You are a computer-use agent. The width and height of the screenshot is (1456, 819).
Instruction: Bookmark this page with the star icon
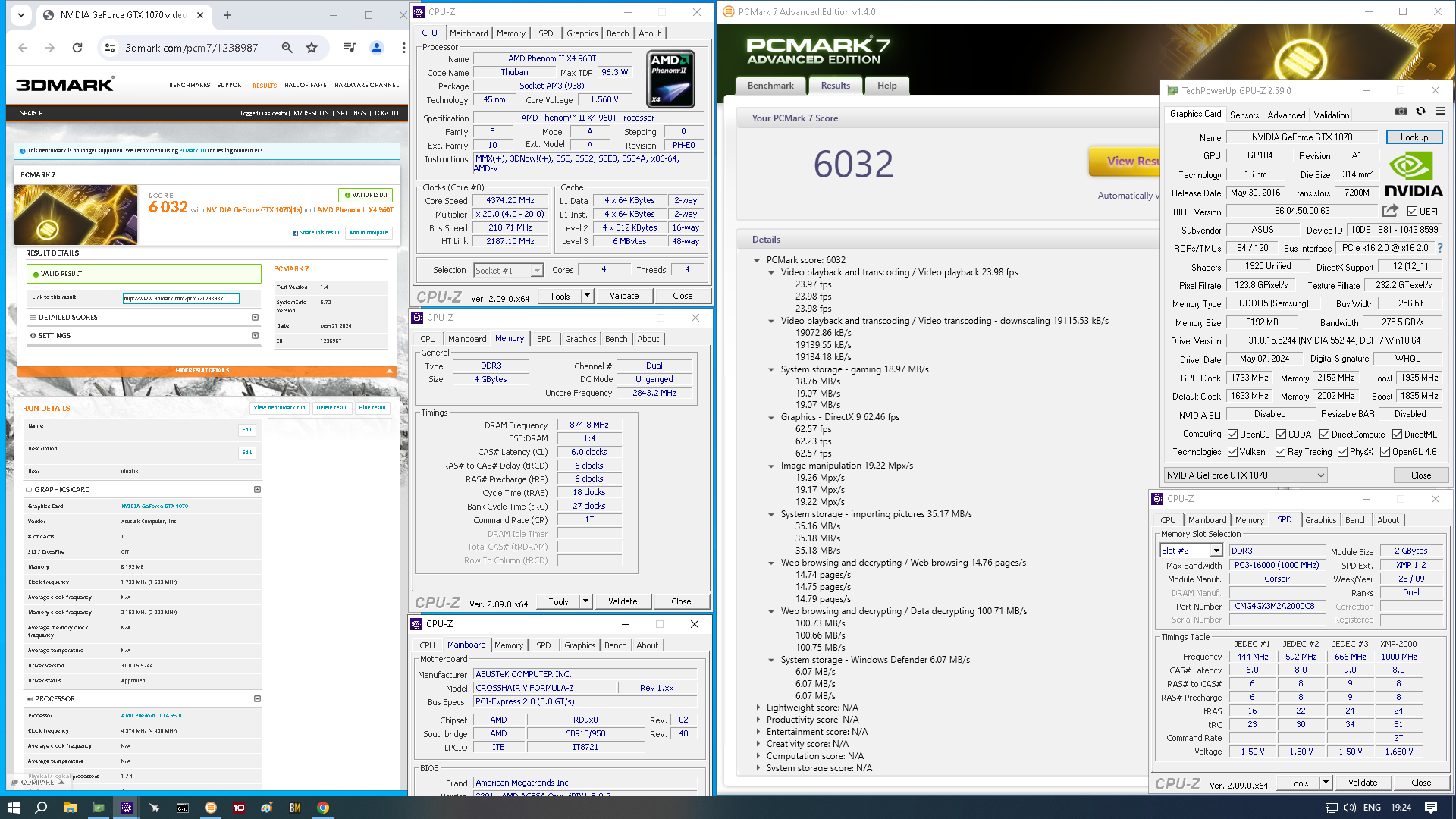312,48
